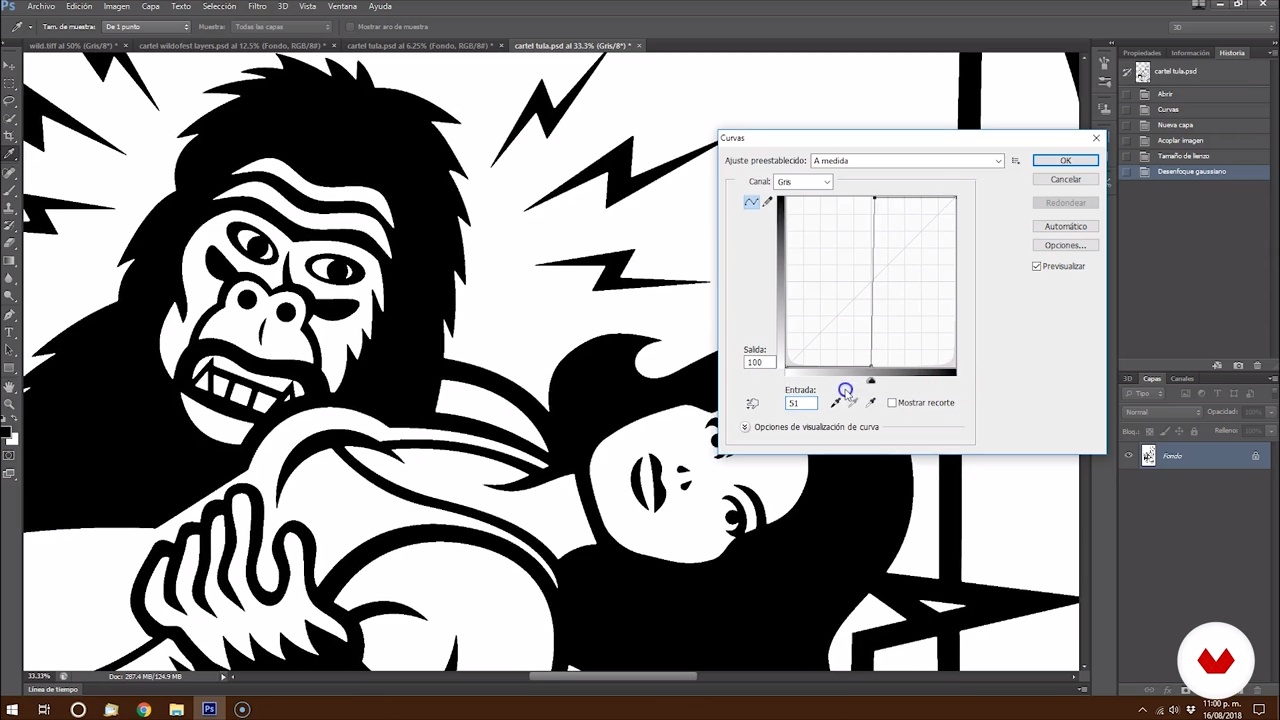Open blend mode Normal dropdown
1280x720 pixels.
(x=1162, y=412)
